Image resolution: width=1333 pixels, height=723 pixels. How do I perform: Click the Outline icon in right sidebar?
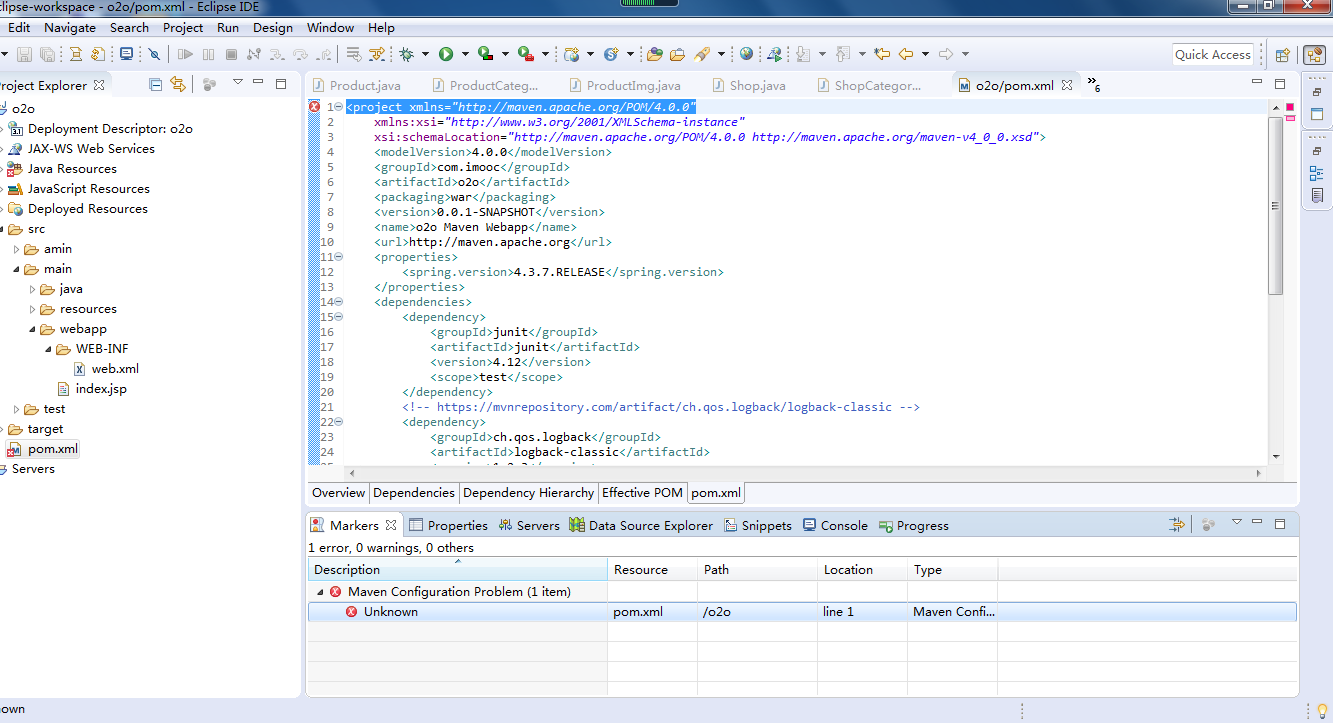click(1316, 173)
